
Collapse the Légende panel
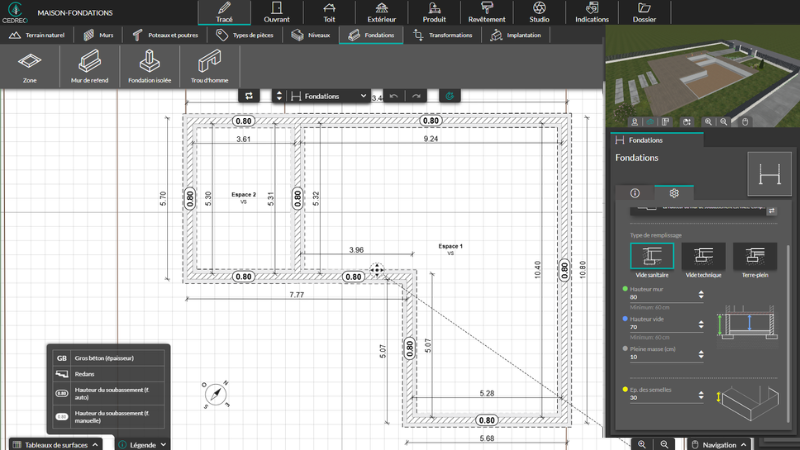coord(143,444)
